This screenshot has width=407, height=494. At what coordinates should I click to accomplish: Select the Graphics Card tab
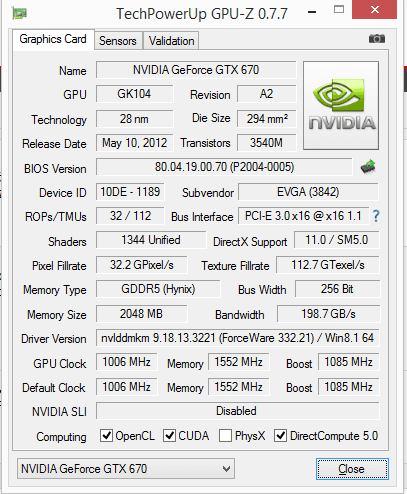53,39
